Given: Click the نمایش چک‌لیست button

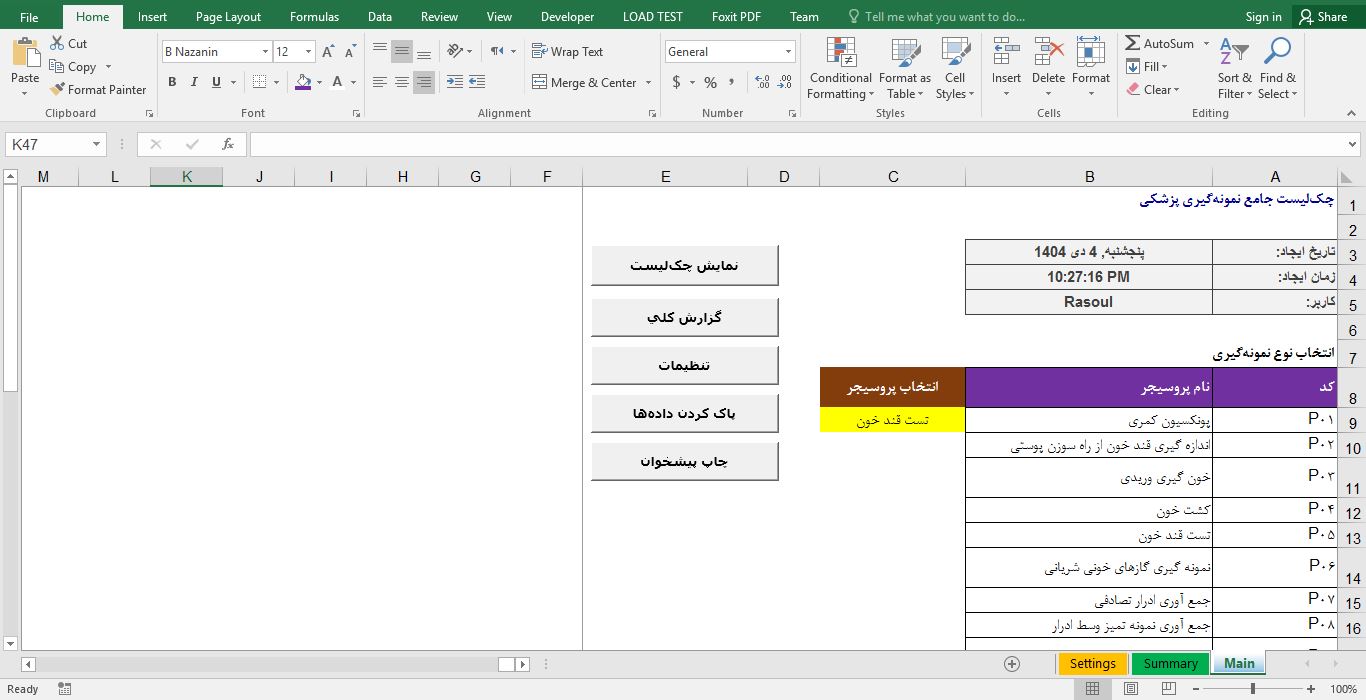Looking at the screenshot, I should pyautogui.click(x=684, y=266).
